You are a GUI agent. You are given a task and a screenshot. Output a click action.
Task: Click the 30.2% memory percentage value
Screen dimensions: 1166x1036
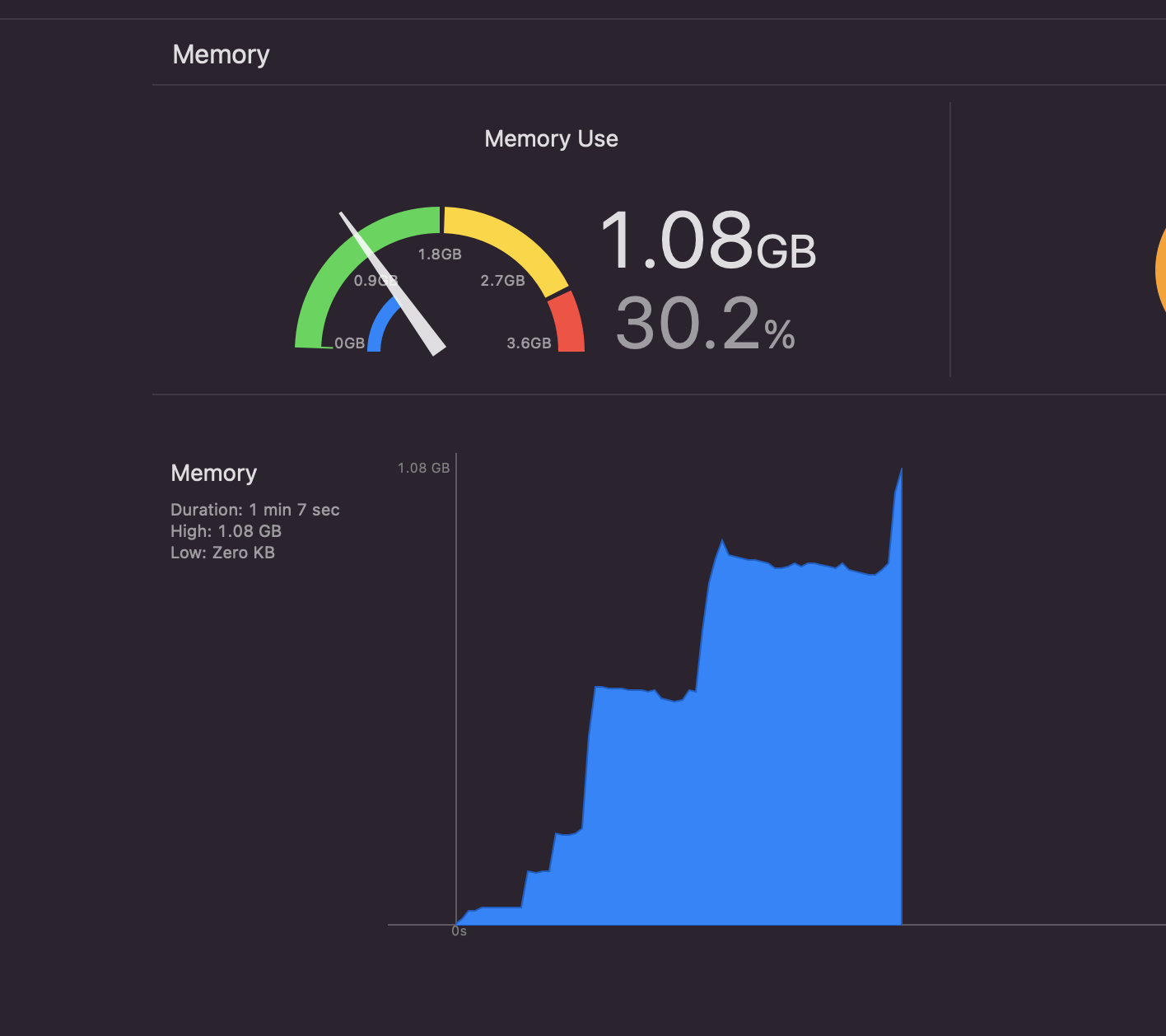(x=705, y=324)
